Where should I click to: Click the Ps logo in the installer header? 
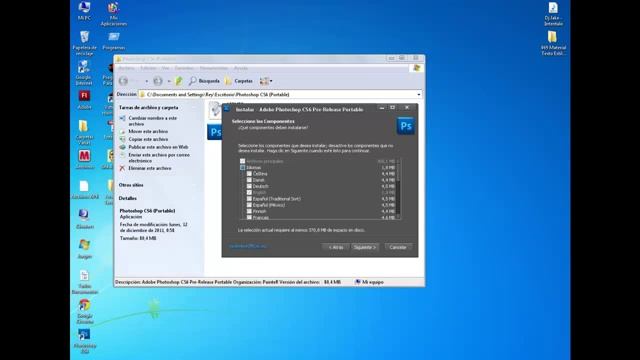point(405,126)
